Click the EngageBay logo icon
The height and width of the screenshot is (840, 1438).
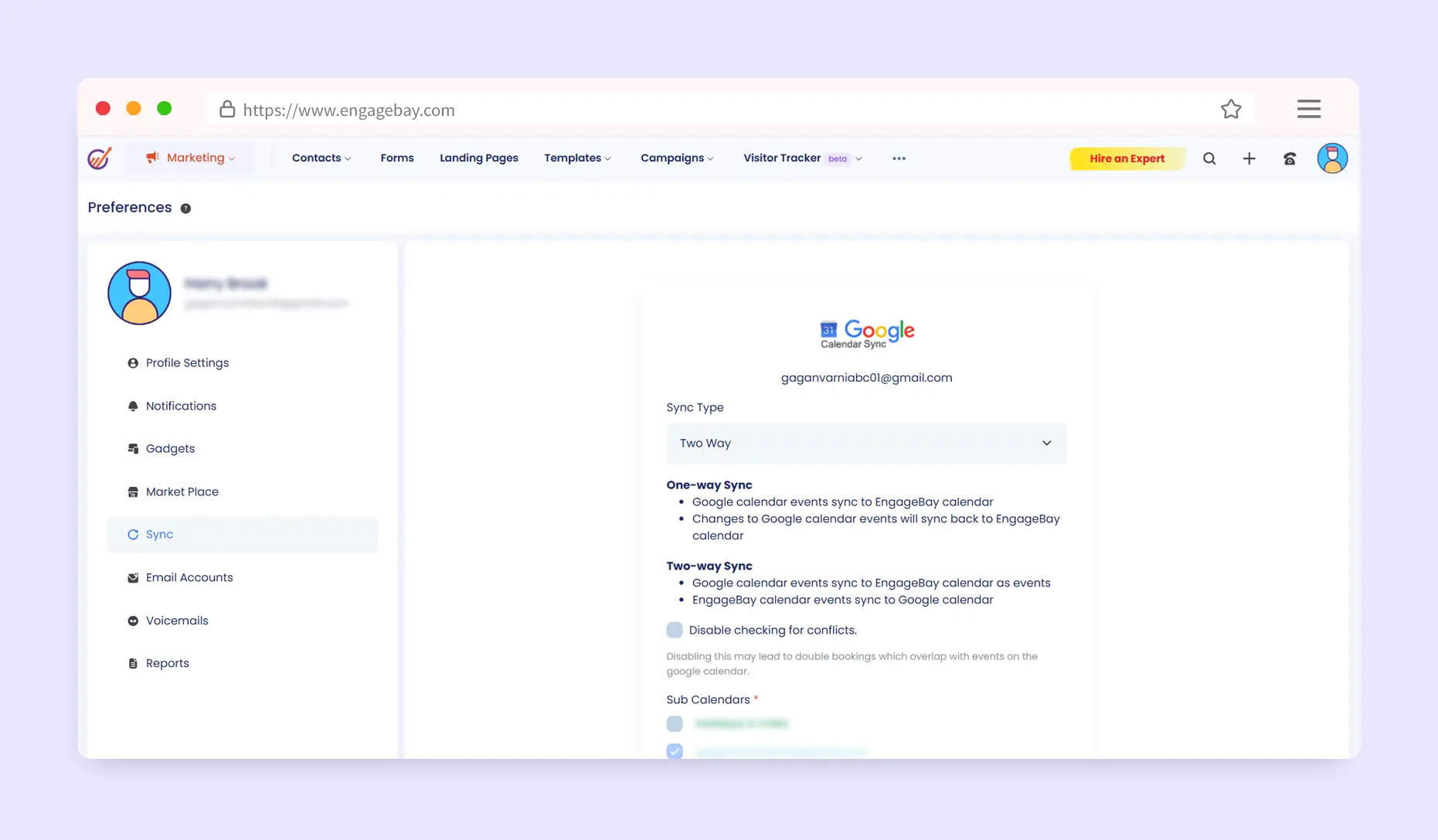tap(100, 158)
